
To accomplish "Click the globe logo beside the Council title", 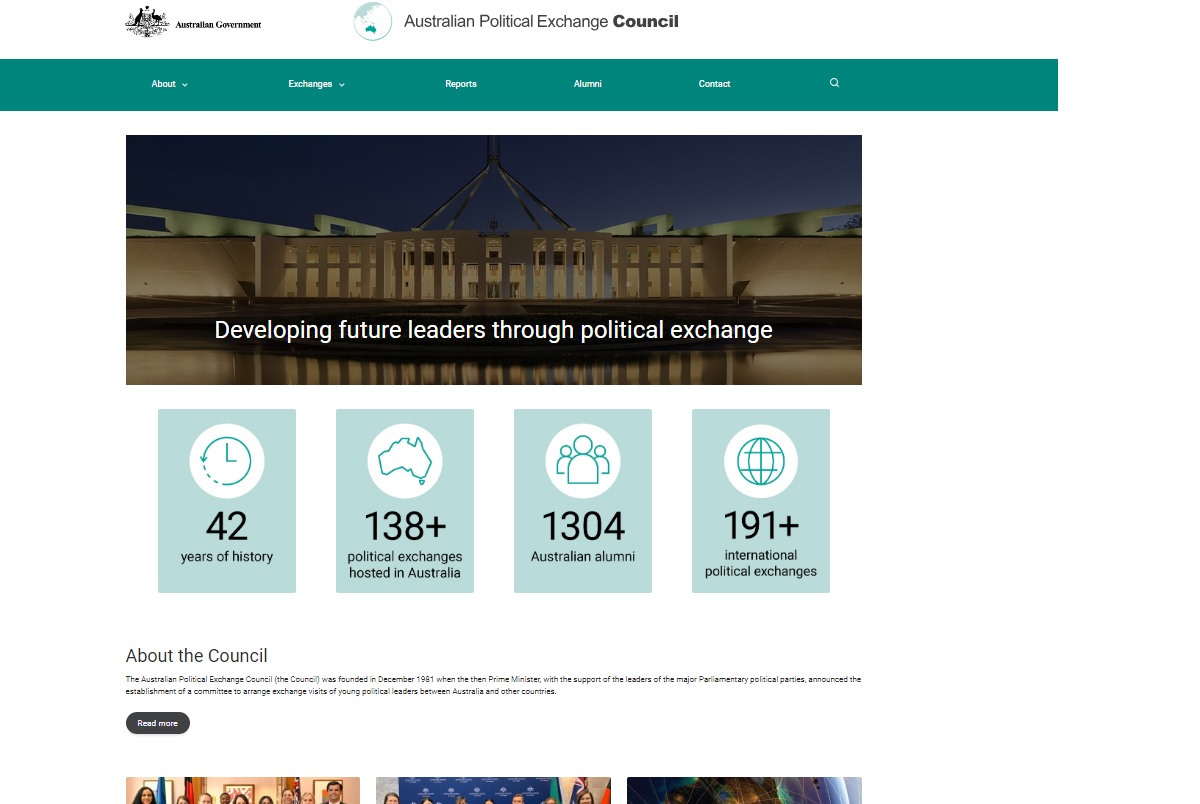I will point(372,21).
